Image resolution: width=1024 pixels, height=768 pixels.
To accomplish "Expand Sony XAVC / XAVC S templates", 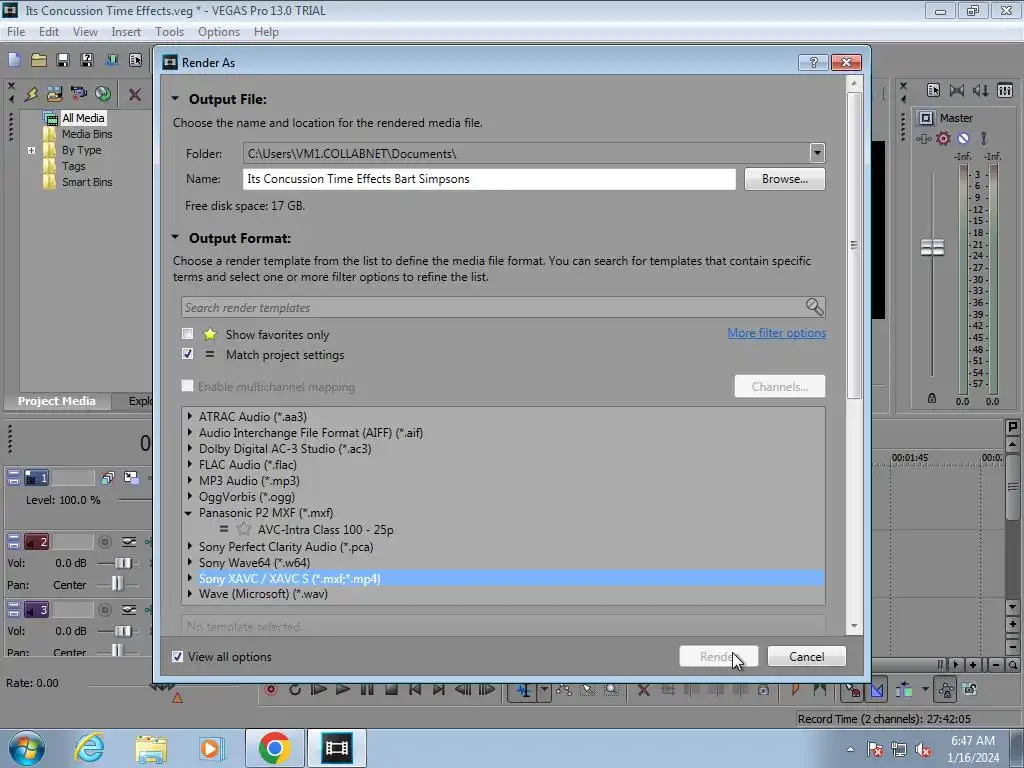I will (189, 578).
